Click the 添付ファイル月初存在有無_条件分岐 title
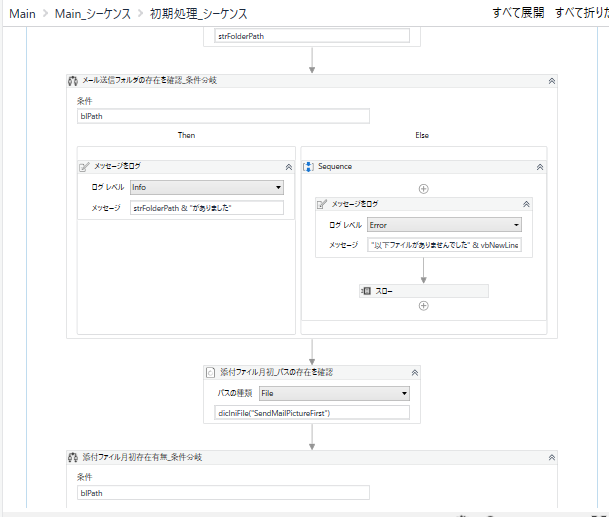This screenshot has height=517, width=609. pyautogui.click(x=142, y=457)
